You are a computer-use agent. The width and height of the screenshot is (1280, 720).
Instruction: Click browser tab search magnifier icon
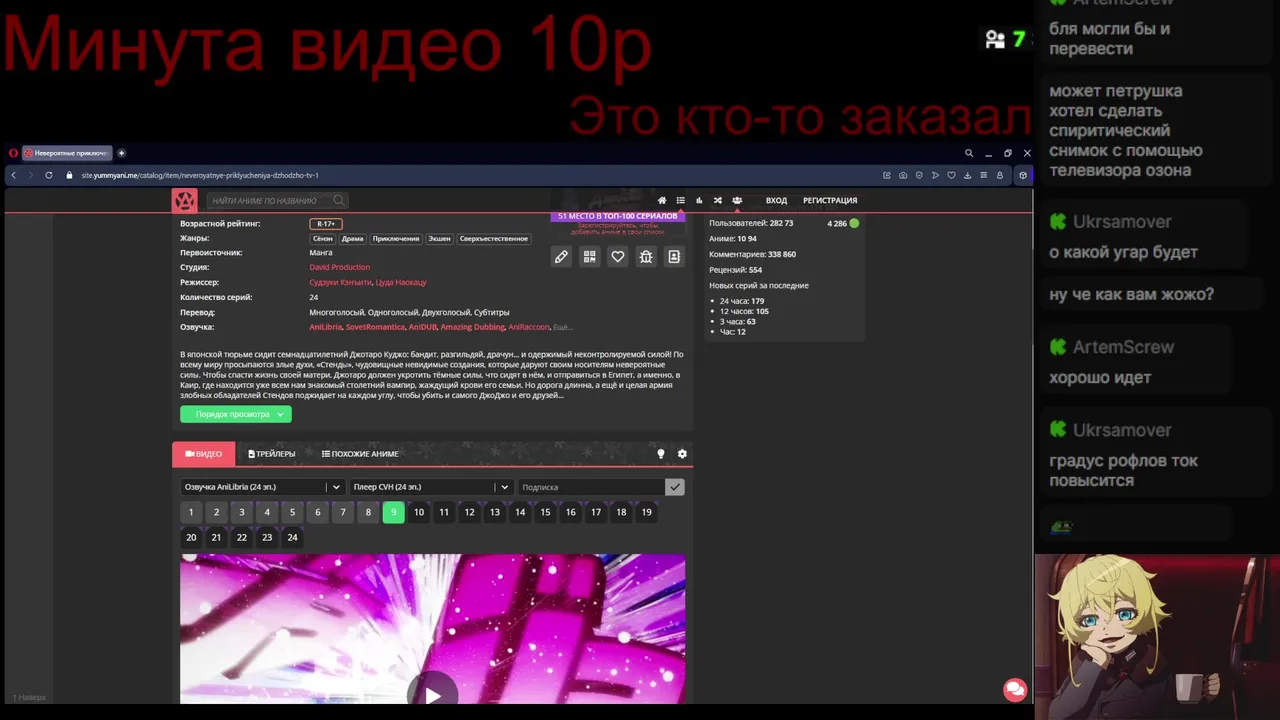(x=969, y=153)
